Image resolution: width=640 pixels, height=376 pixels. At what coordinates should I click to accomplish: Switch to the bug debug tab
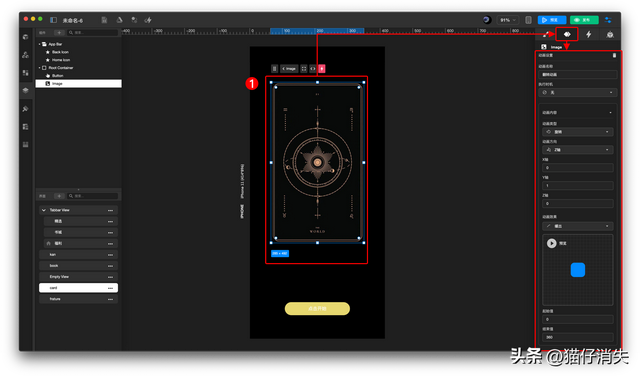610,35
